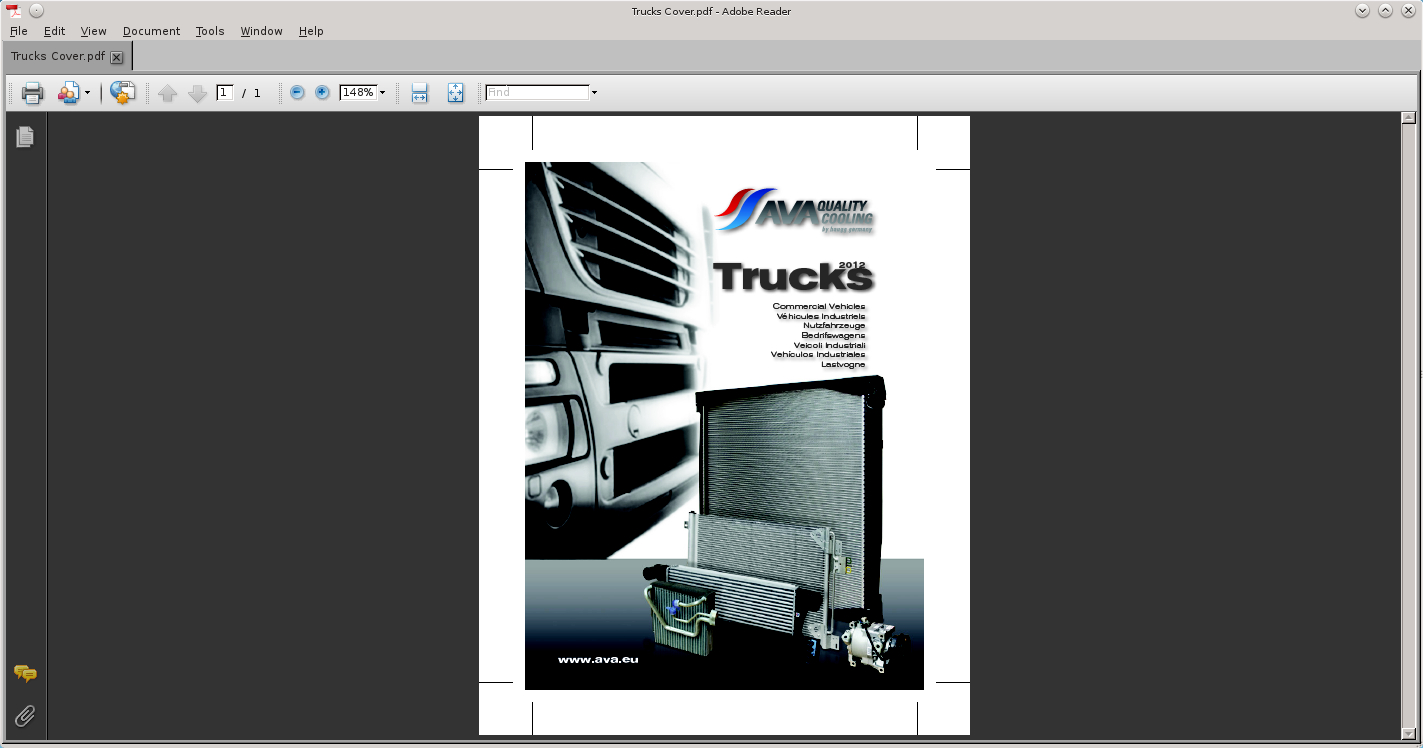Click the total page count '/ 1' label
Screen dimensions: 1423x748
tap(251, 93)
